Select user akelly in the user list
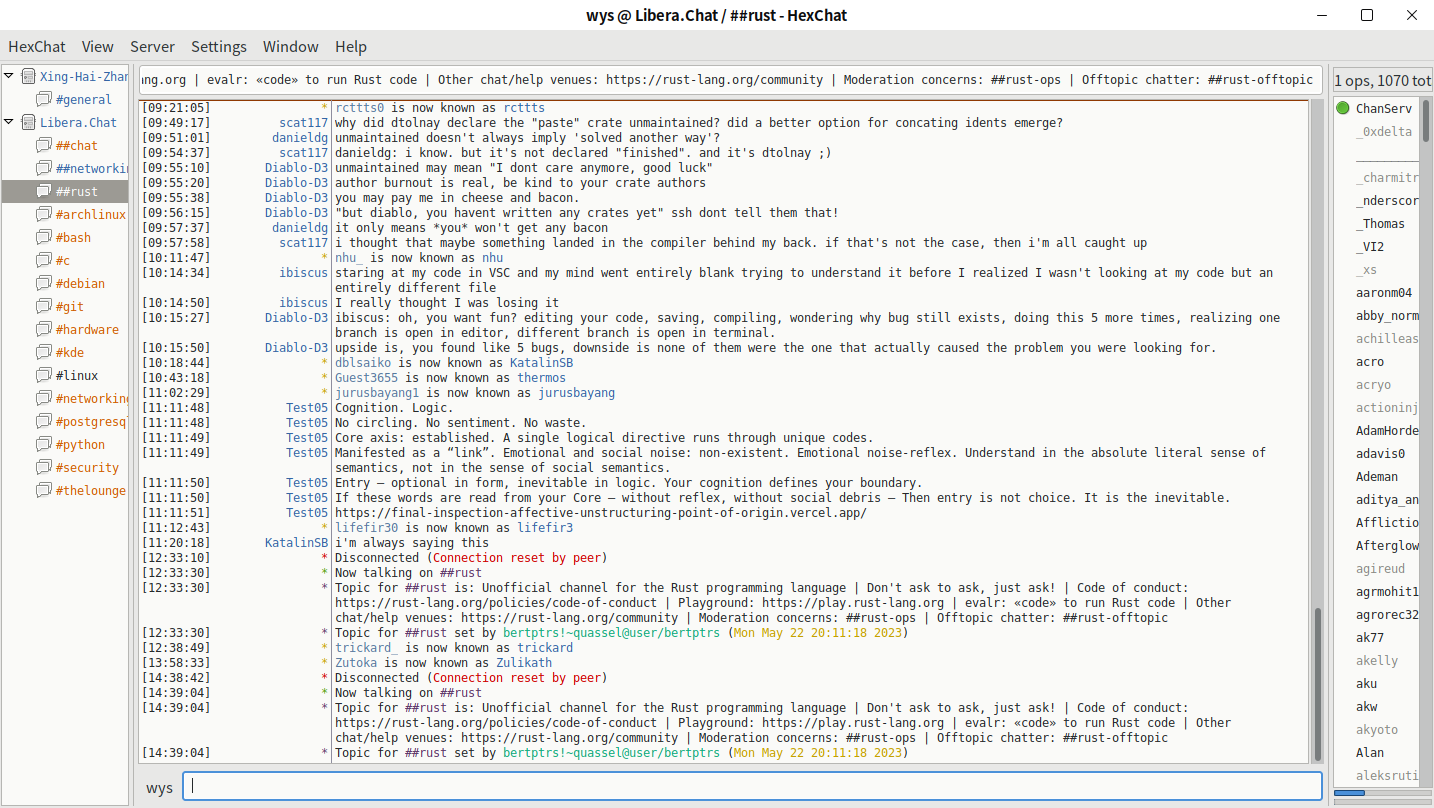Viewport: 1434px width, 808px height. pyautogui.click(x=1377, y=660)
